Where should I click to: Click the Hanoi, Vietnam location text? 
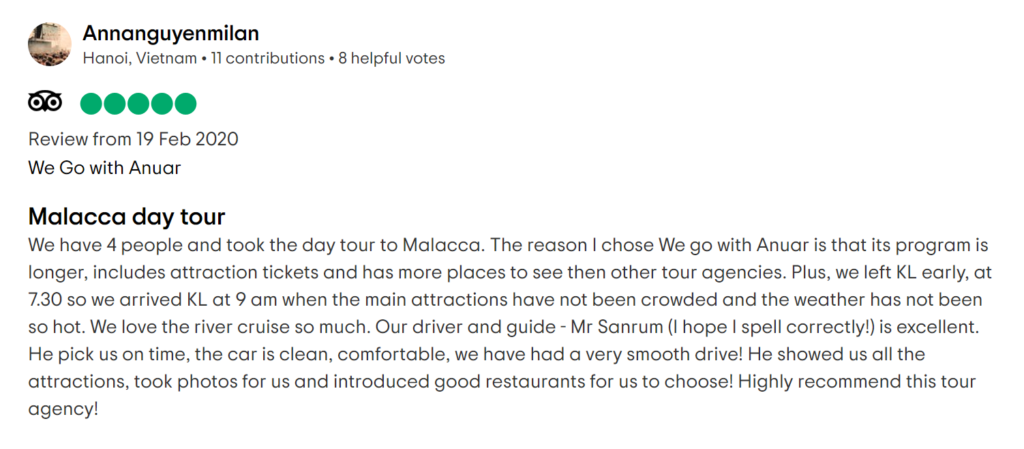pos(139,58)
